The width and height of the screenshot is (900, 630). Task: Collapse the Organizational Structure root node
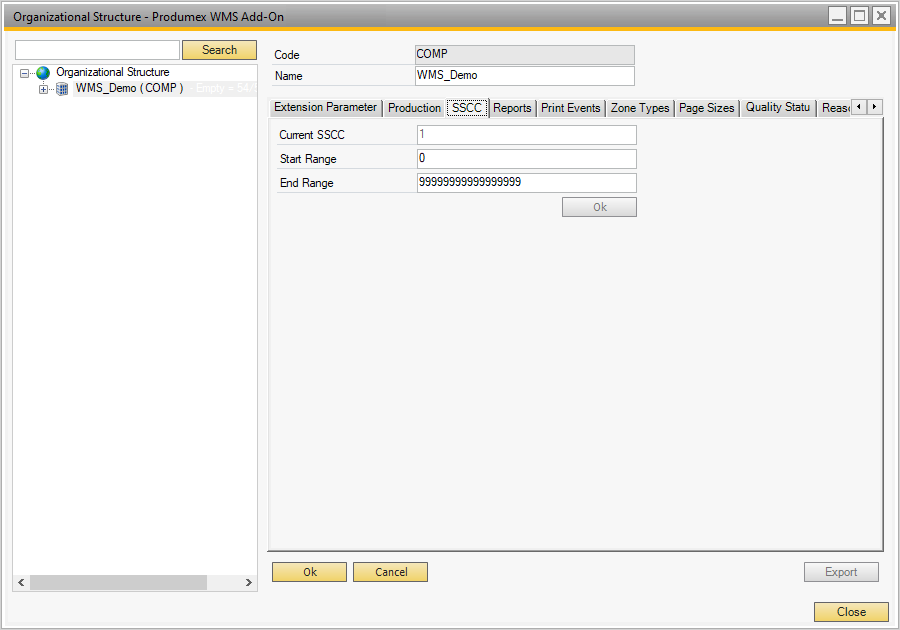pyautogui.click(x=25, y=73)
